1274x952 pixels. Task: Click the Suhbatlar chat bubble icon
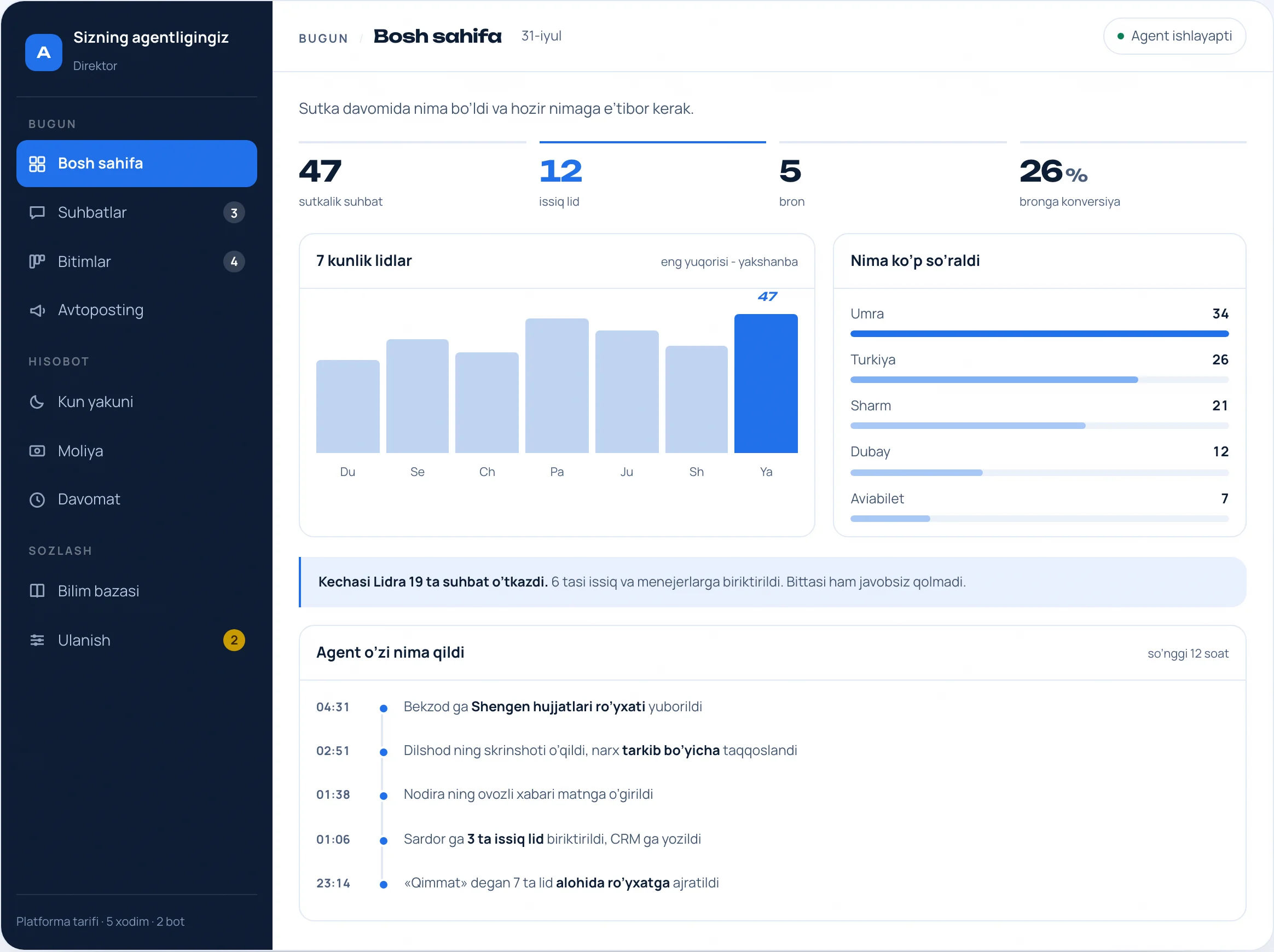click(x=37, y=212)
